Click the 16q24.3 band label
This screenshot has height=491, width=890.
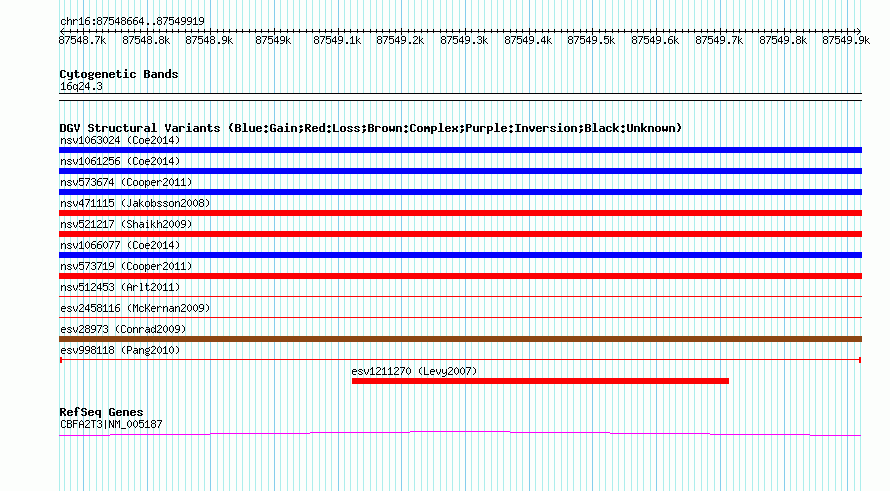[x=81, y=86]
